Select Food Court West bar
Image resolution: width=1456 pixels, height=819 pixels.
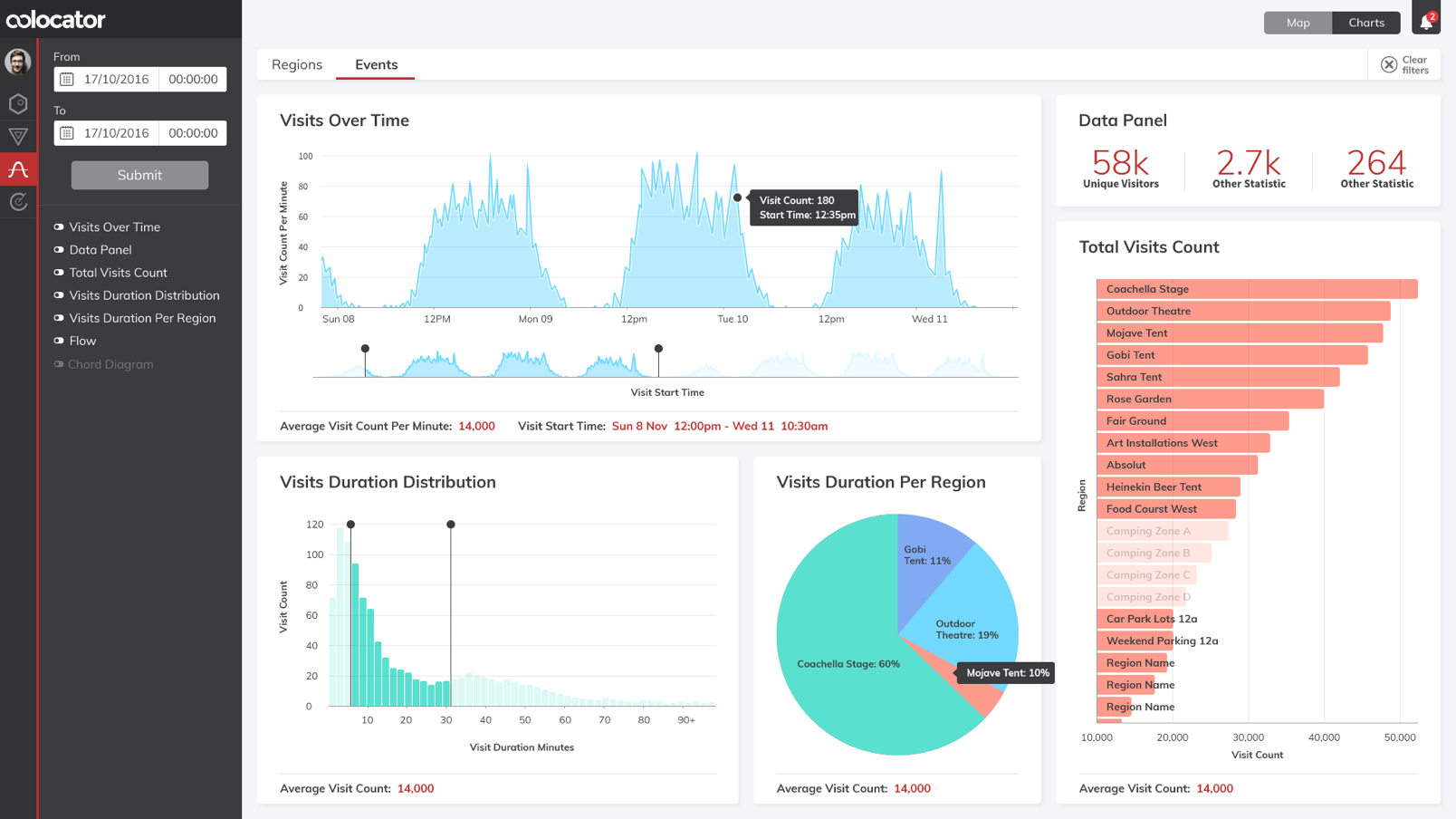coord(1166,509)
